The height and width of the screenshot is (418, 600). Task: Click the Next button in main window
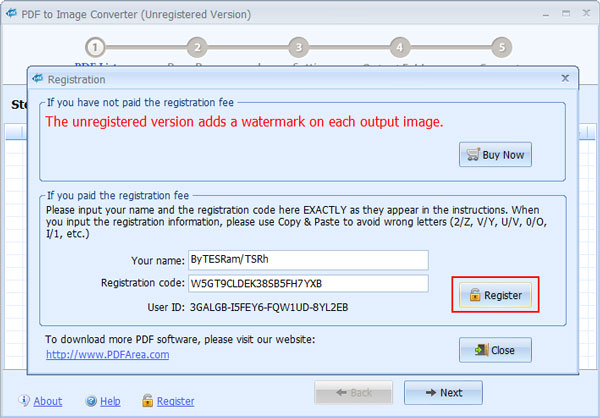(443, 392)
